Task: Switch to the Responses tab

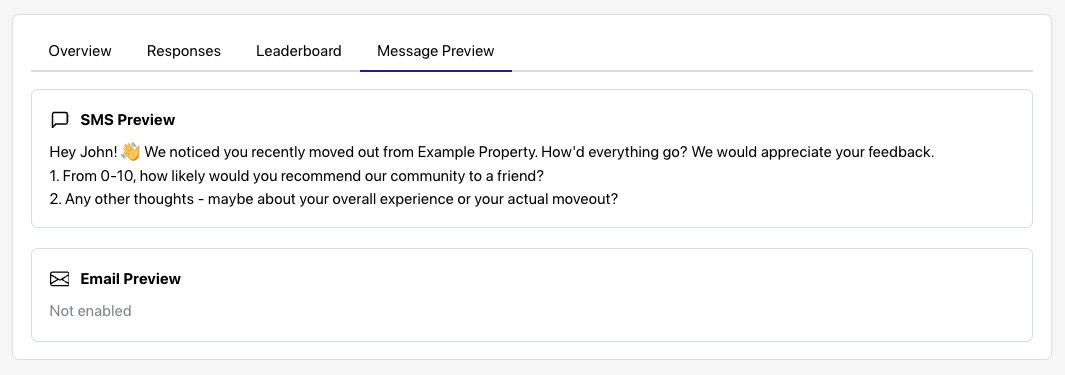Action: [x=183, y=51]
